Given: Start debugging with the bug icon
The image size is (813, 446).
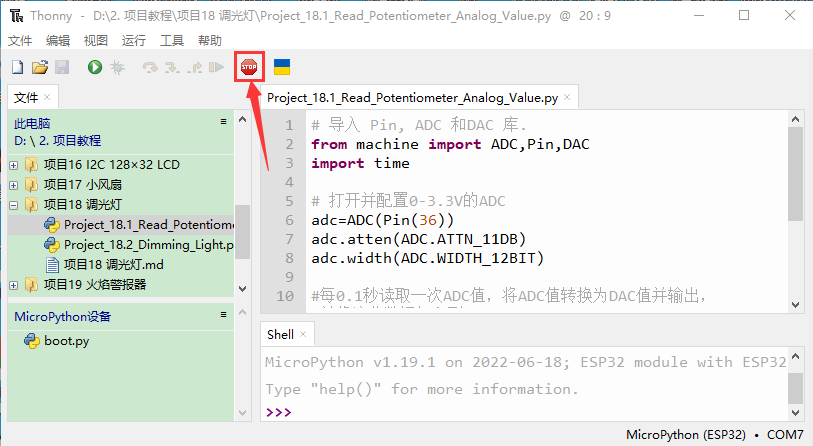Looking at the screenshot, I should pos(117,67).
